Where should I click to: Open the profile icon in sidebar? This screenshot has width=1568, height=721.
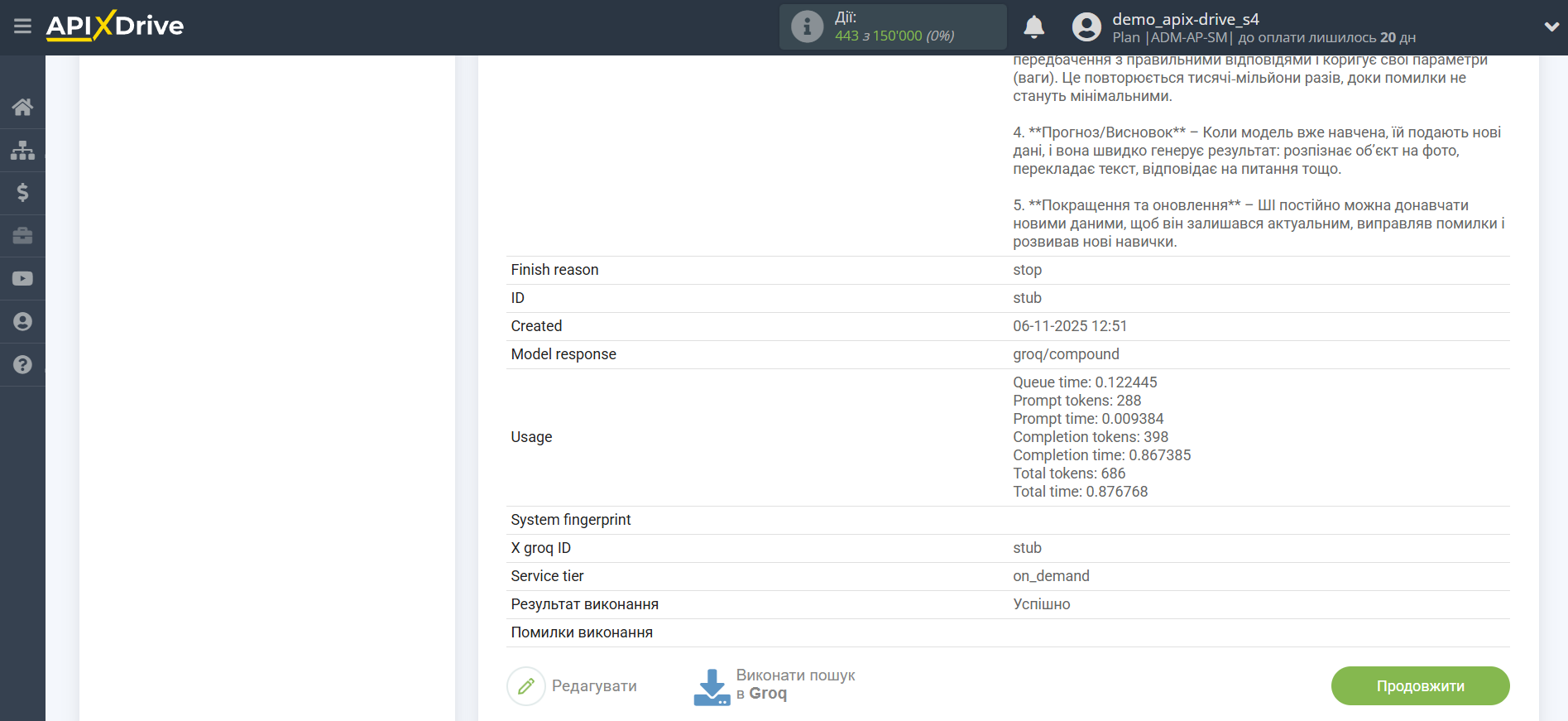coord(22,322)
